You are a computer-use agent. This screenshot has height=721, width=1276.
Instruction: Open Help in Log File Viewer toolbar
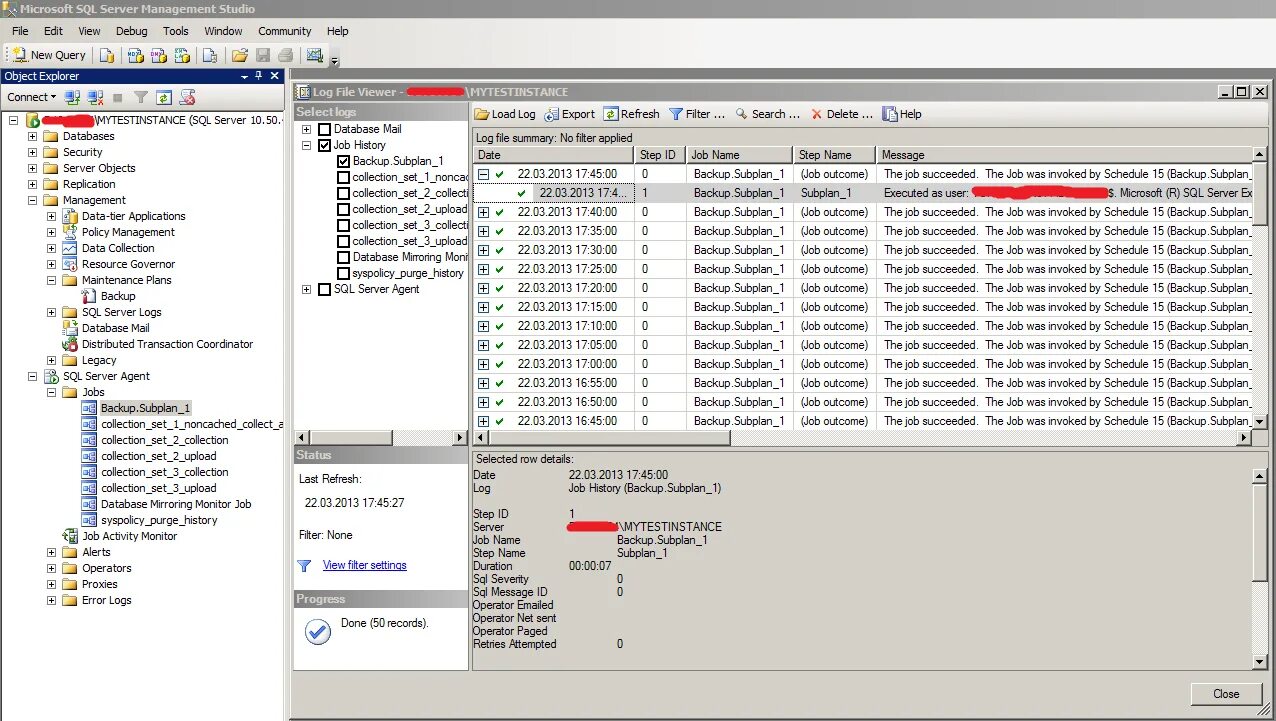pyautogui.click(x=902, y=114)
